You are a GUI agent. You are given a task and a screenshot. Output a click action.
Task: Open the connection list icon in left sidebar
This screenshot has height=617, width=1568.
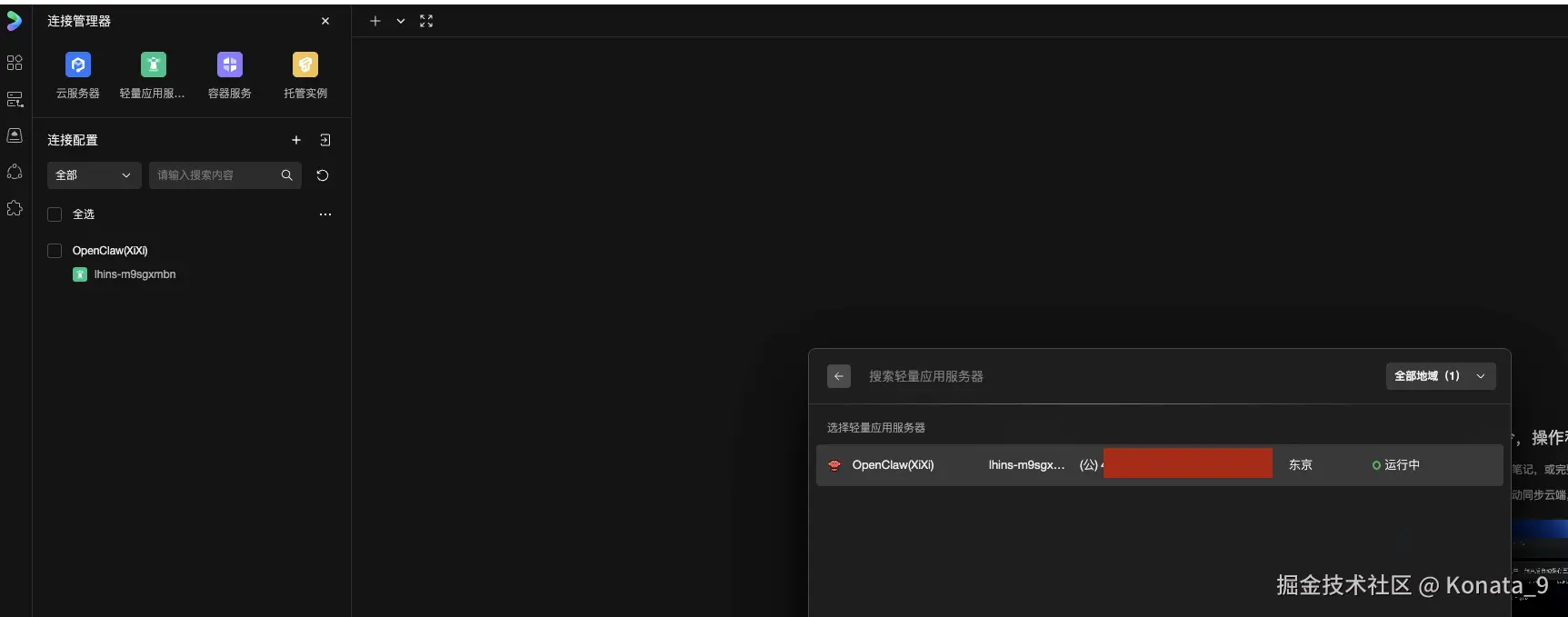[15, 99]
